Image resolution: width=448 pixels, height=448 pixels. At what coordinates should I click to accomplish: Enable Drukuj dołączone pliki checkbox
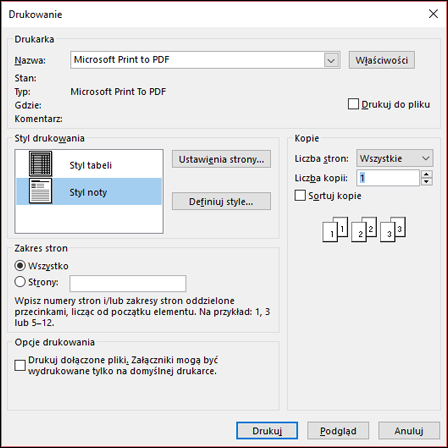[20, 365]
